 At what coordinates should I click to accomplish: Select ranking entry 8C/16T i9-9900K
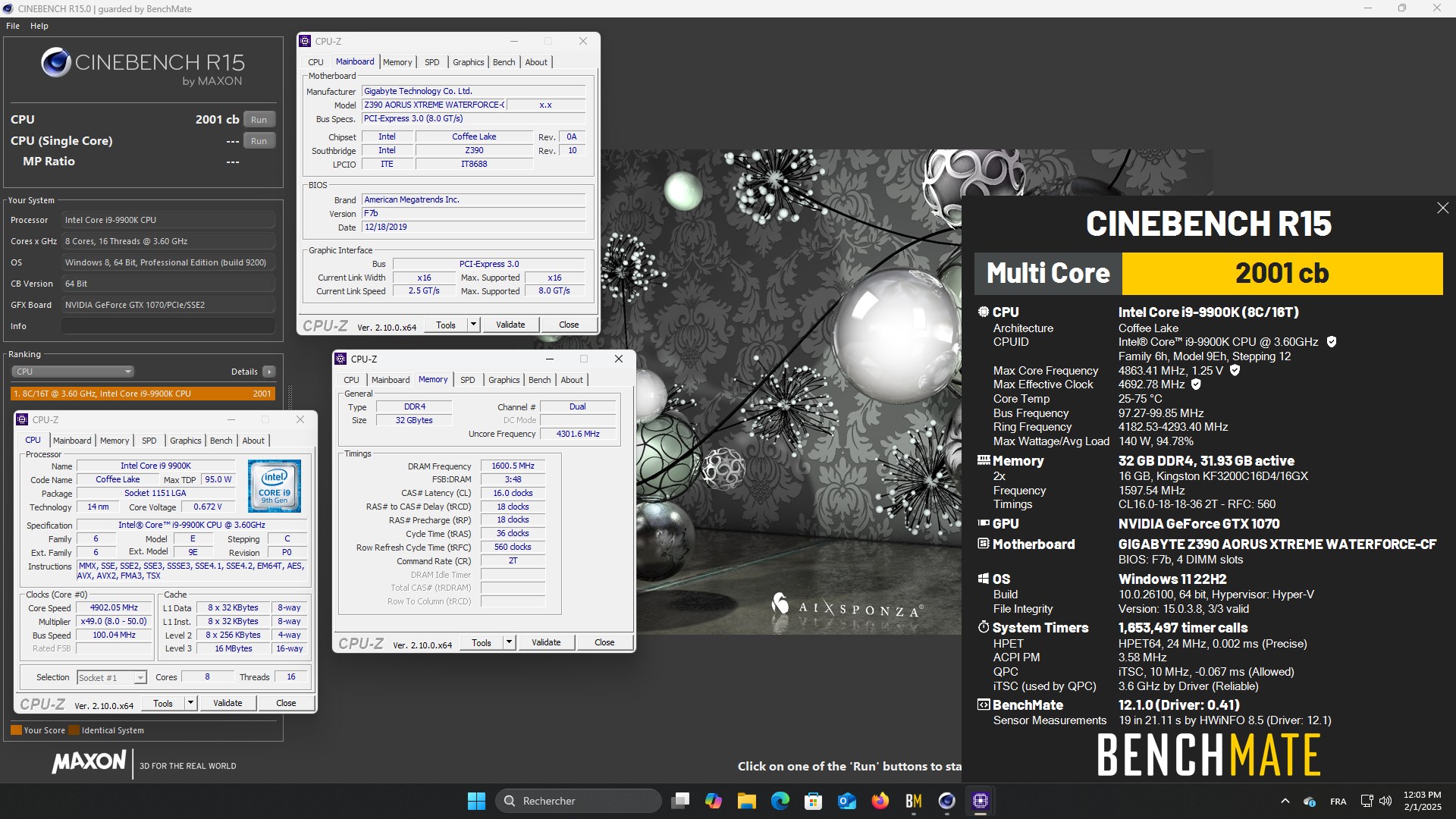coord(143,394)
